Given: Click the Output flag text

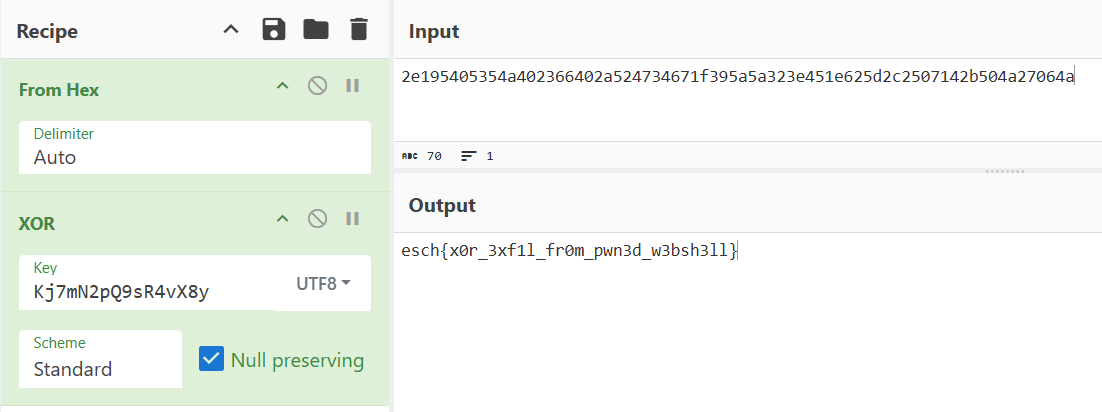Looking at the screenshot, I should tap(570, 250).
